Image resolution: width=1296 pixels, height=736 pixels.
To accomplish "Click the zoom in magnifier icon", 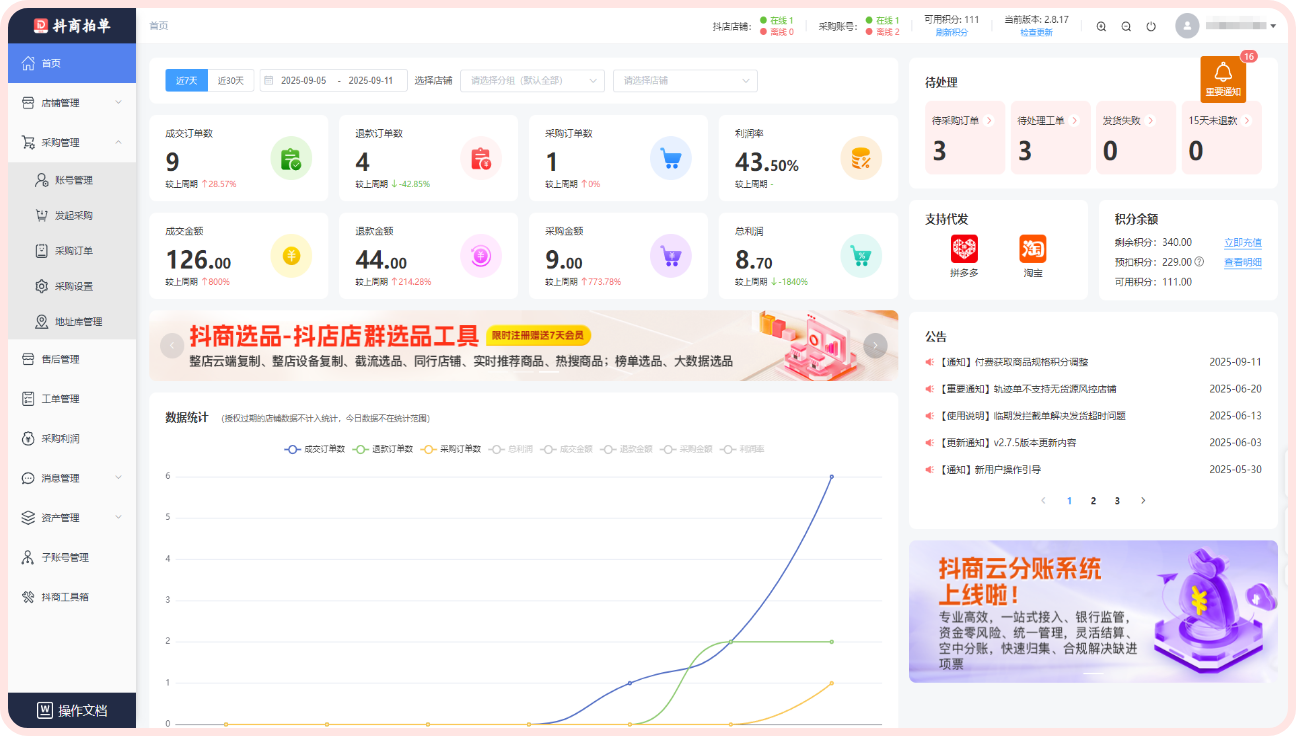I will coord(1101,27).
